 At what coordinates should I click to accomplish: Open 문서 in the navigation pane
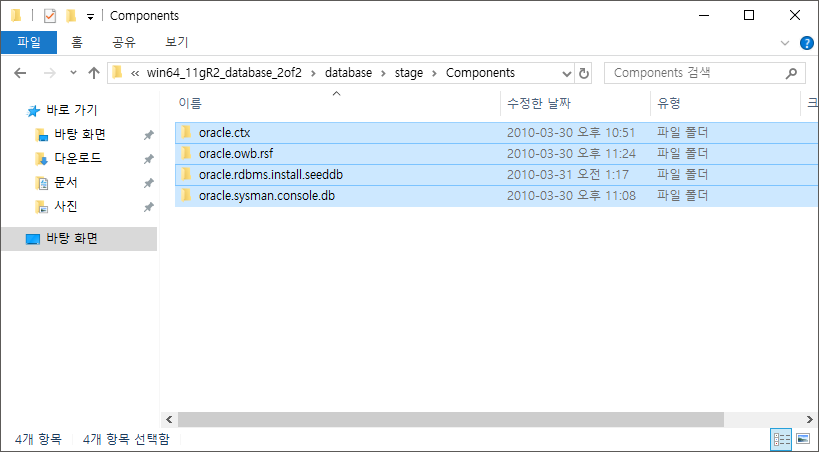point(66,182)
